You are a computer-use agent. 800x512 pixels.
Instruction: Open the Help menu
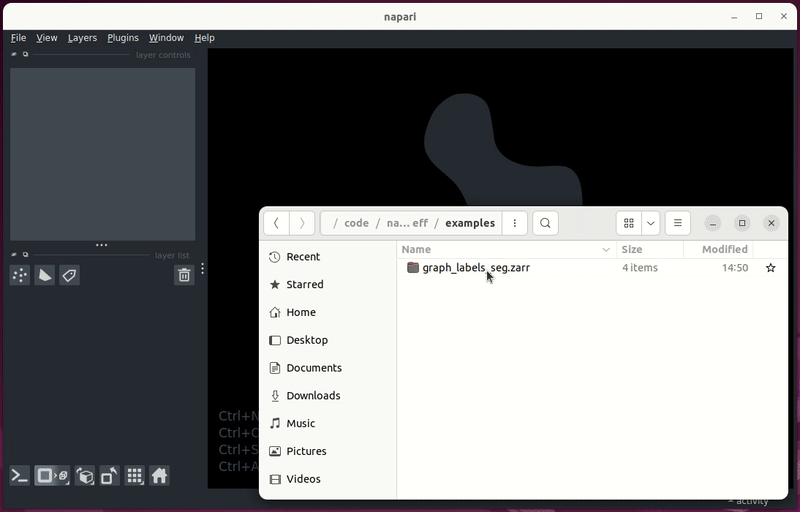pos(204,38)
